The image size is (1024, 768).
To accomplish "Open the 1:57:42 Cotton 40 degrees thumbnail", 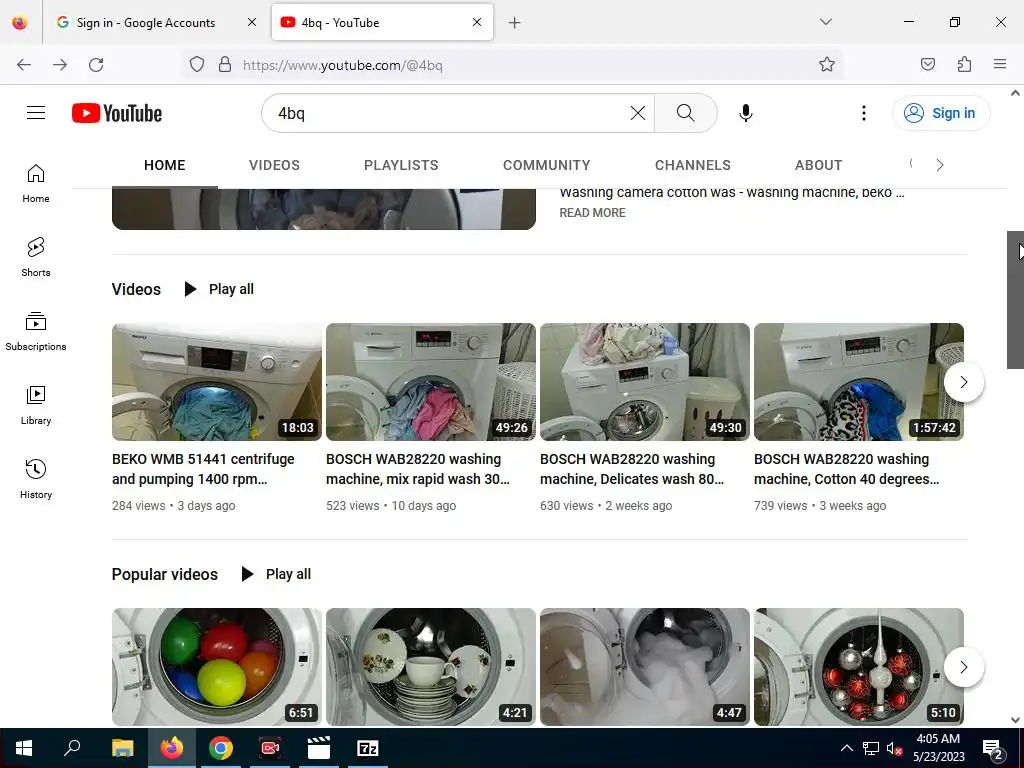I will [x=859, y=382].
